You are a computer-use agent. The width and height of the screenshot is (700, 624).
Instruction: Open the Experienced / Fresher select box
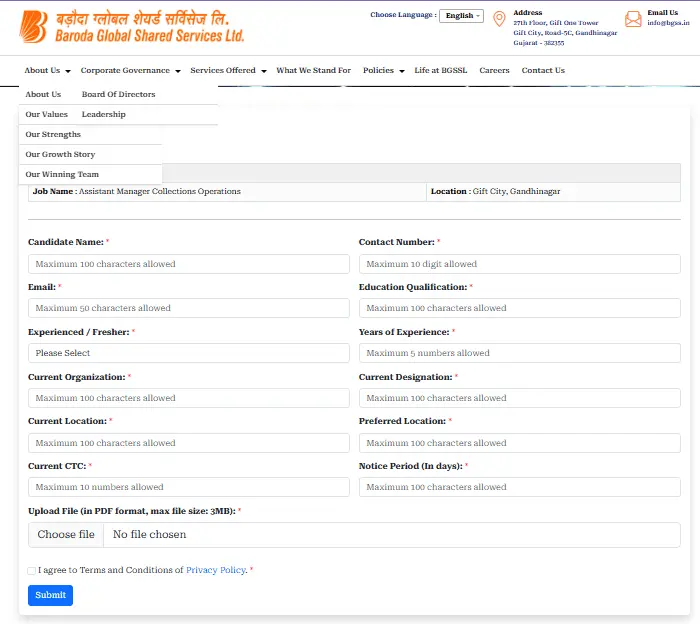[188, 353]
